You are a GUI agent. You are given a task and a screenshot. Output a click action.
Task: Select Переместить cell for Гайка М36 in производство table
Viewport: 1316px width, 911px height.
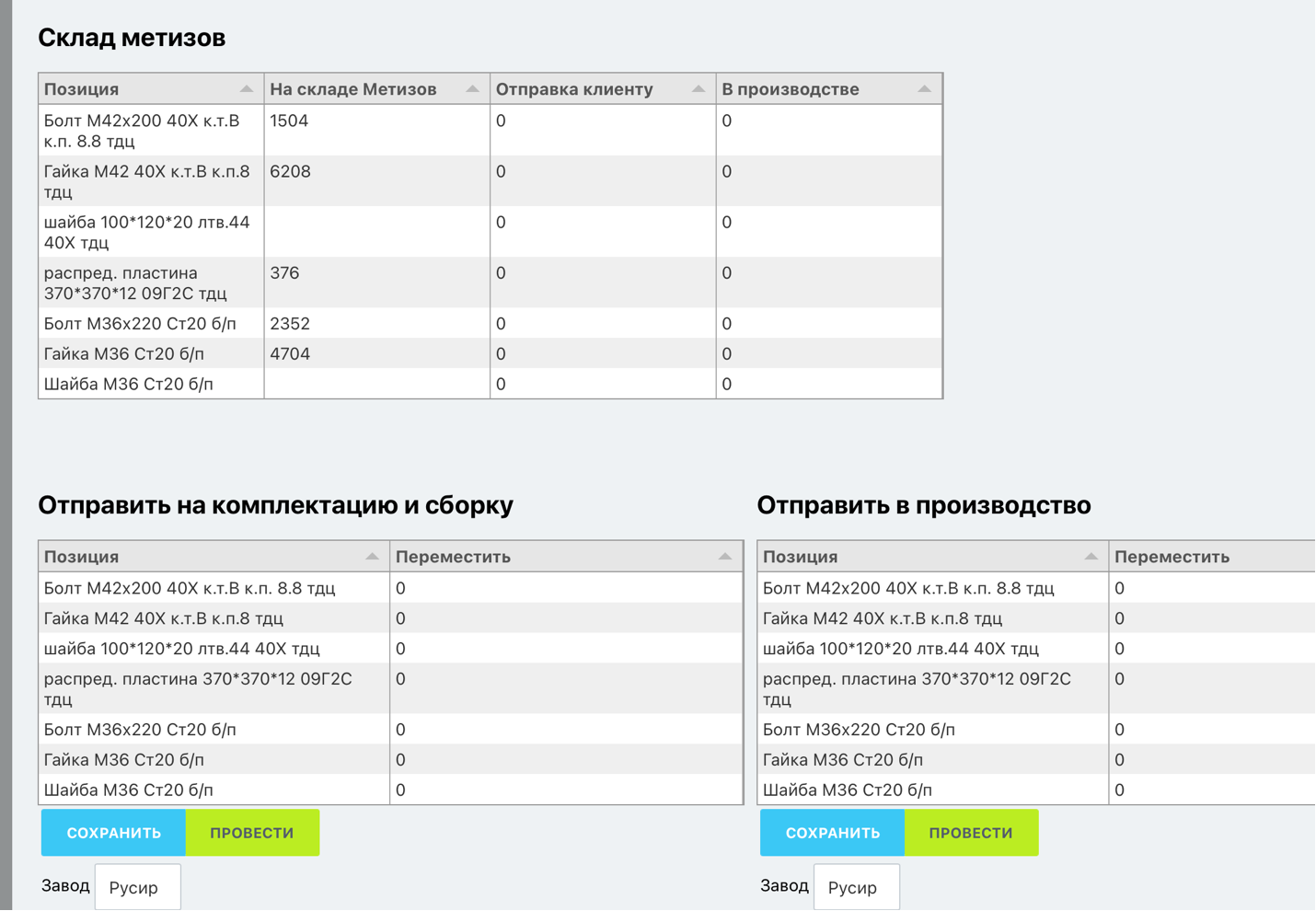(1211, 760)
